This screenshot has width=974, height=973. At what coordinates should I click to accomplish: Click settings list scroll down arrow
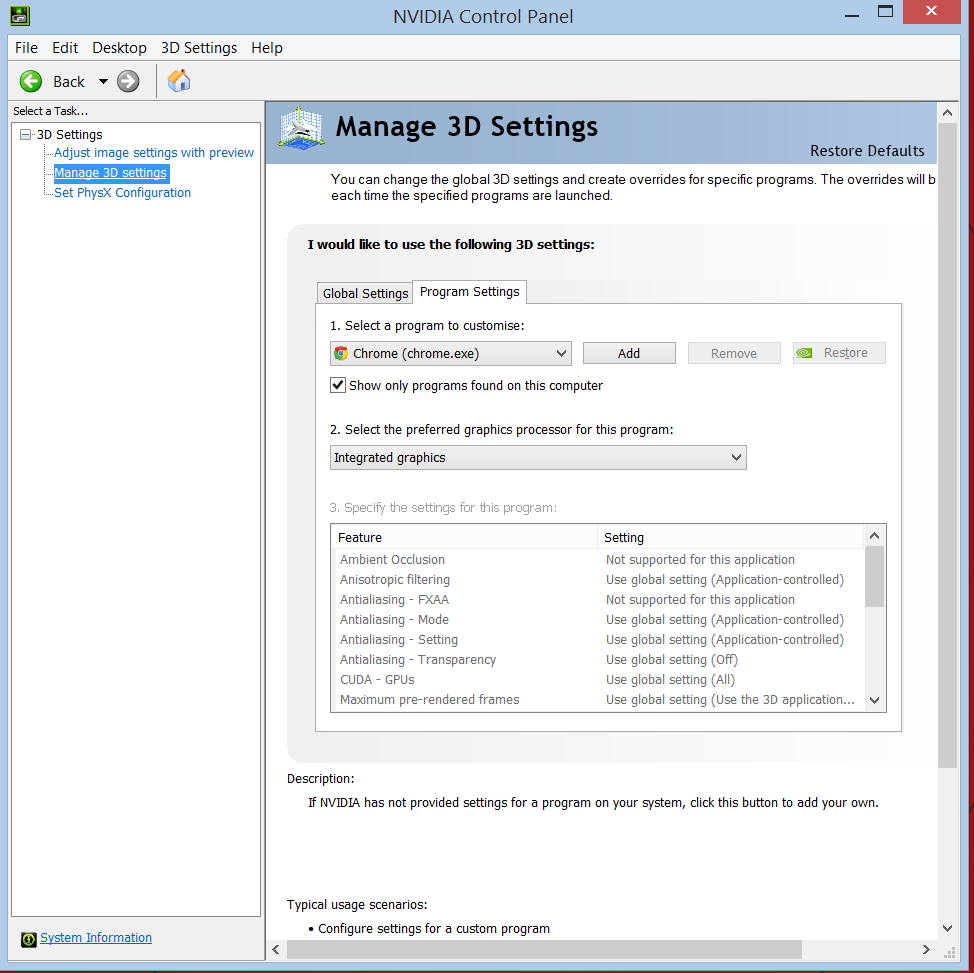pyautogui.click(x=875, y=700)
